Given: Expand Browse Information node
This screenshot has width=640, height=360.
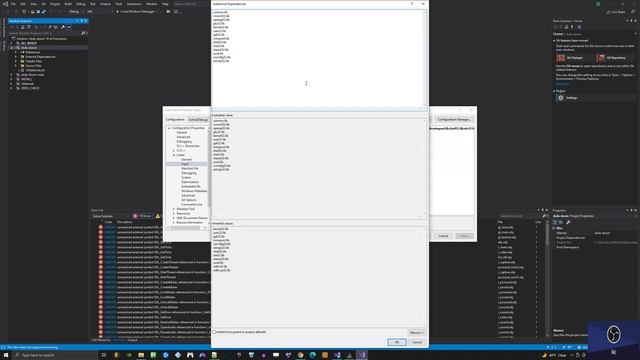Looking at the screenshot, I should coord(174,222).
